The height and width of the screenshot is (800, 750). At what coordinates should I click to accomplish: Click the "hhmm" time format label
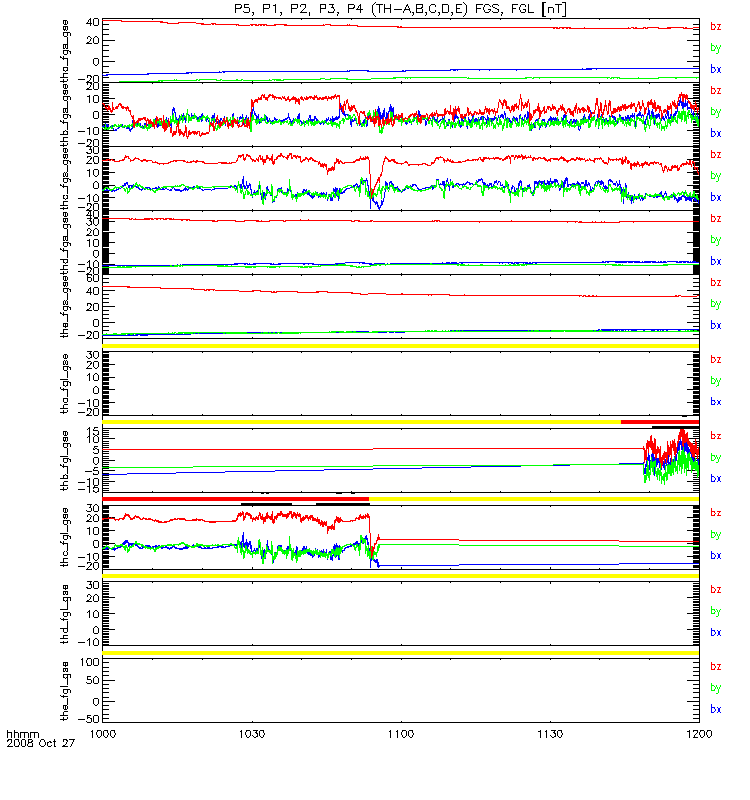click(x=22, y=735)
